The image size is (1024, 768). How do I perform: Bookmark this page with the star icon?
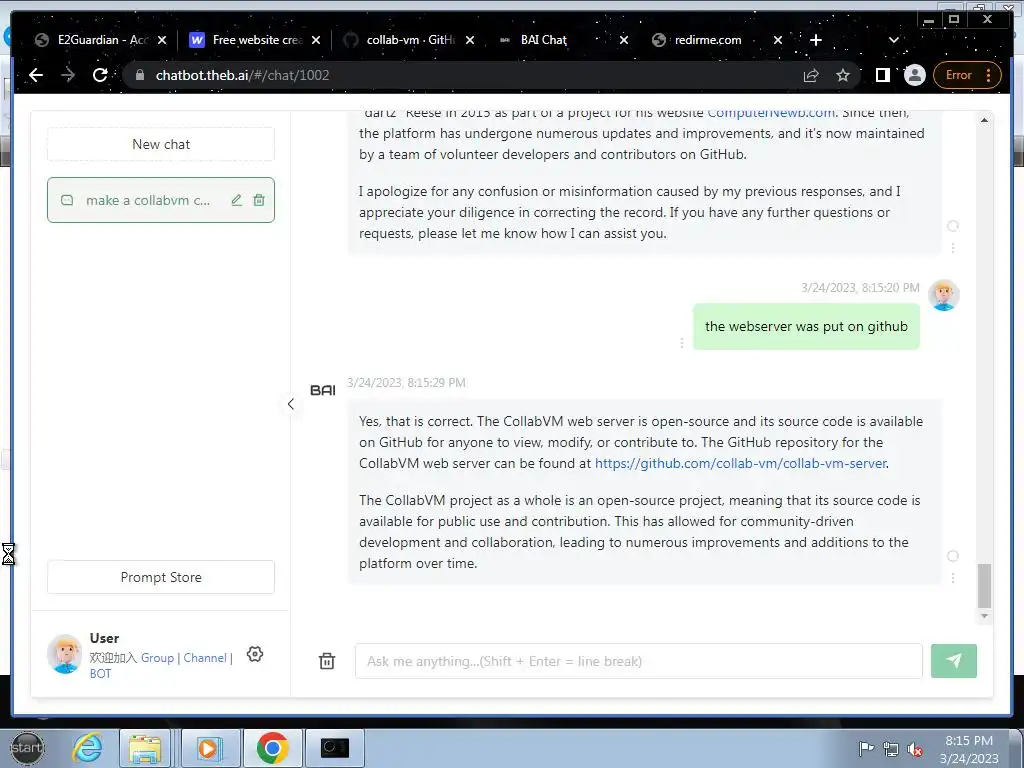843,75
